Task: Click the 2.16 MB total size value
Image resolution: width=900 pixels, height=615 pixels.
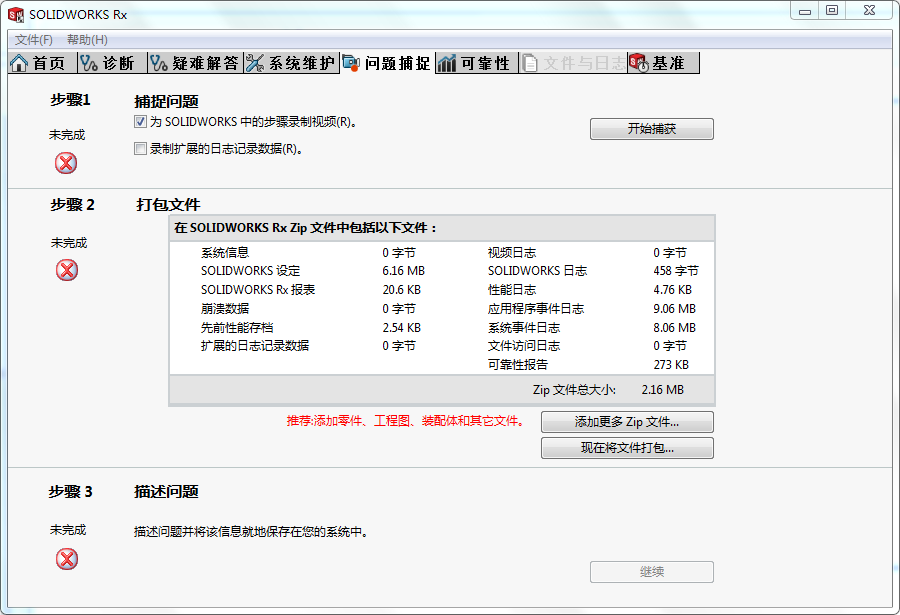Action: (x=662, y=390)
